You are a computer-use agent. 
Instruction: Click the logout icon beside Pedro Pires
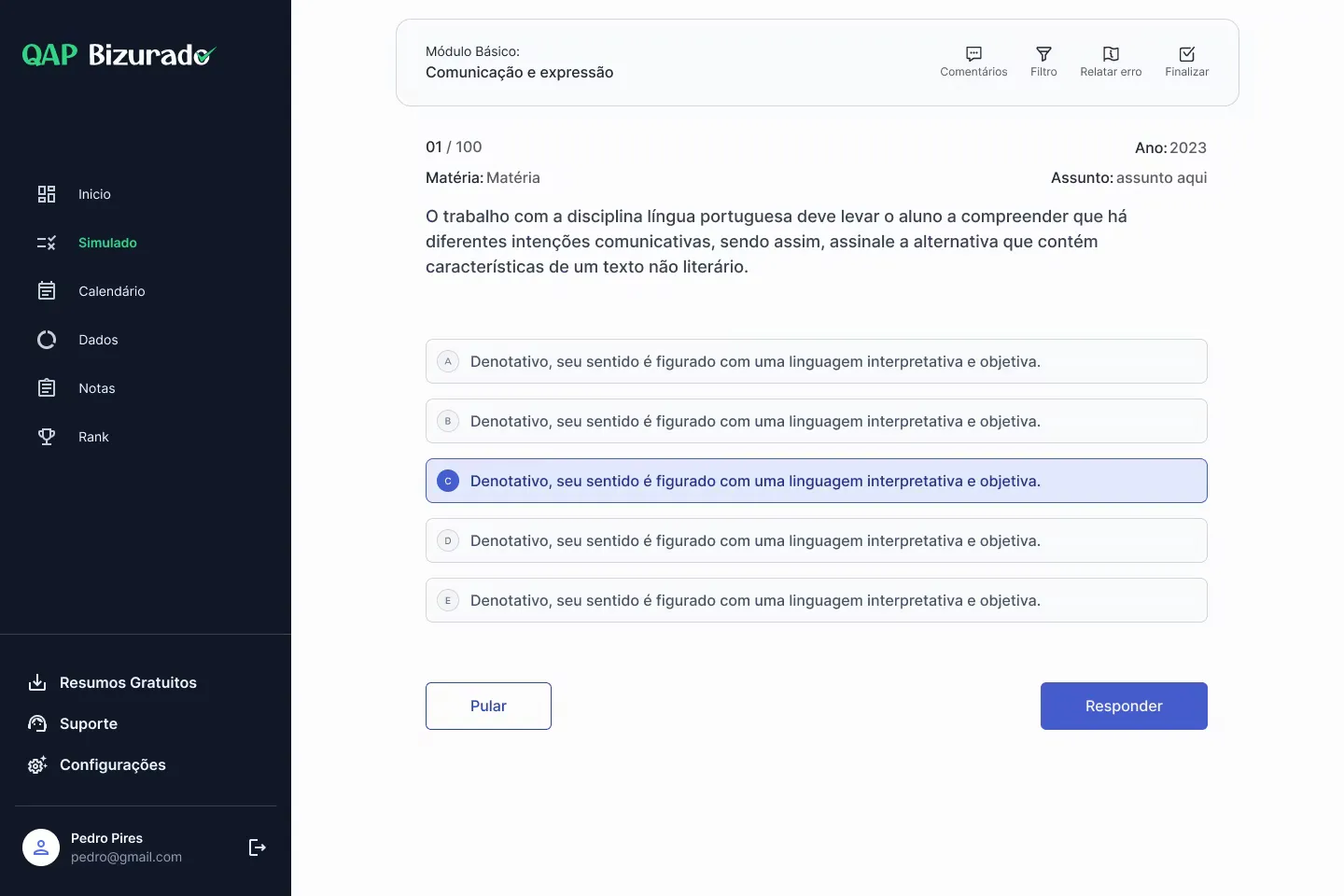258,847
